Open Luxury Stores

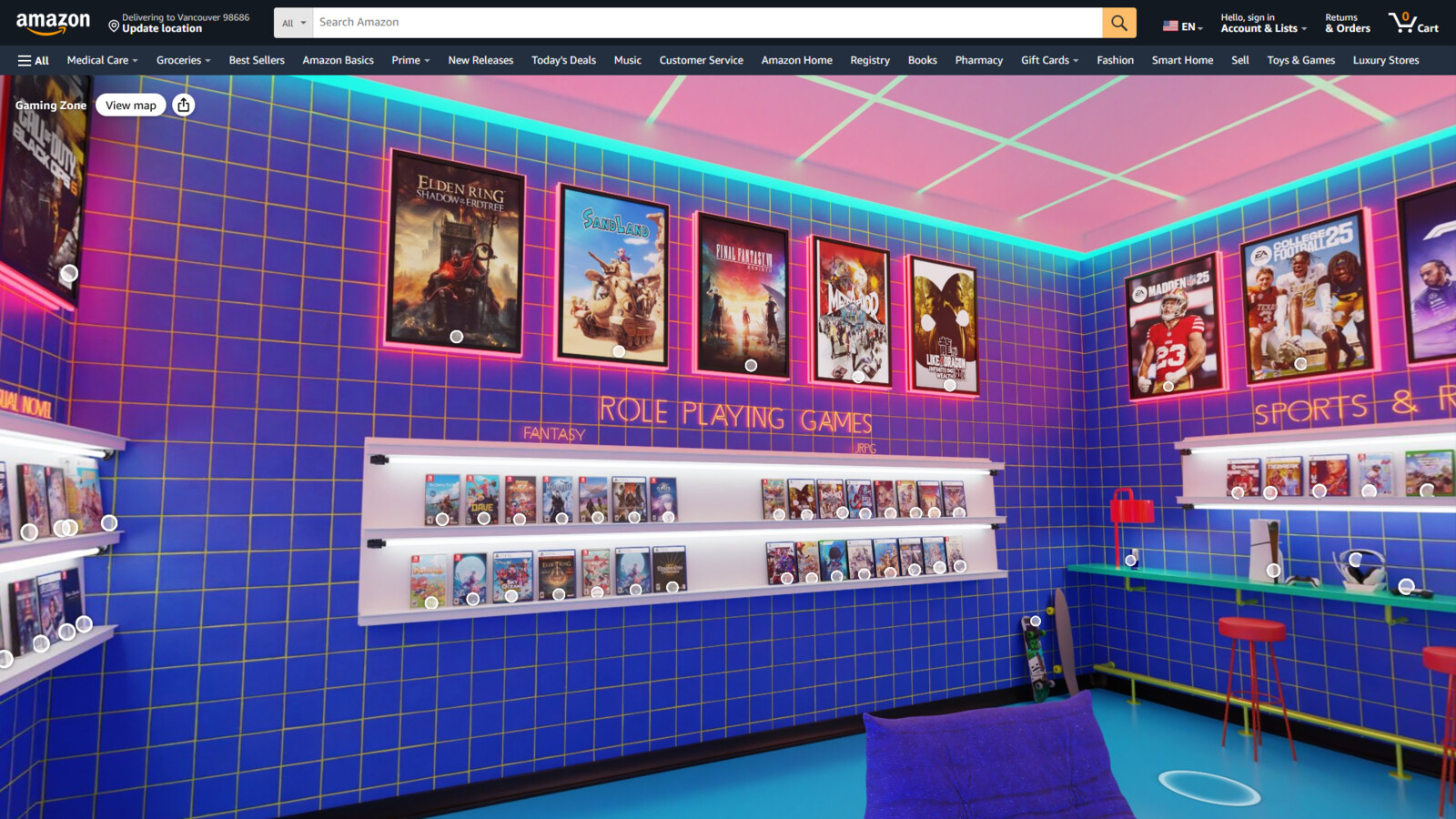point(1385,60)
